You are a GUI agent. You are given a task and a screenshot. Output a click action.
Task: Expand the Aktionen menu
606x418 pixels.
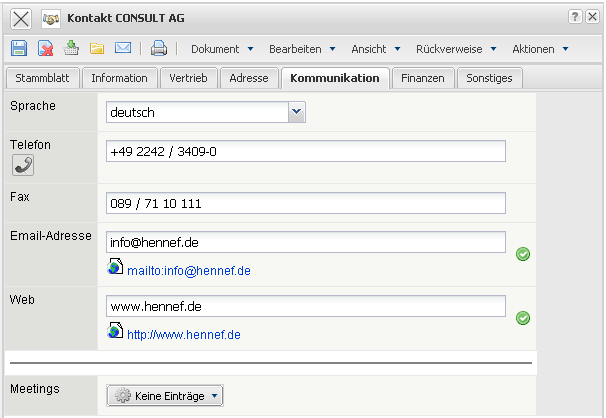tap(540, 49)
